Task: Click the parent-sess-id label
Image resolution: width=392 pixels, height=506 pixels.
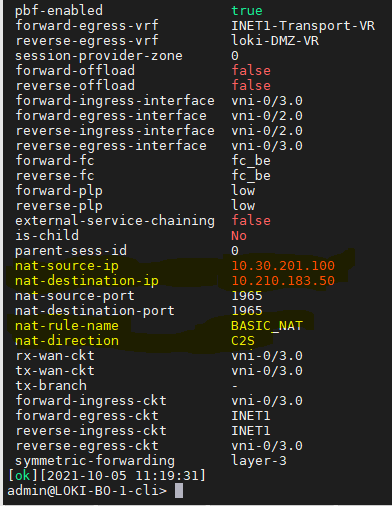Action: coord(71,251)
